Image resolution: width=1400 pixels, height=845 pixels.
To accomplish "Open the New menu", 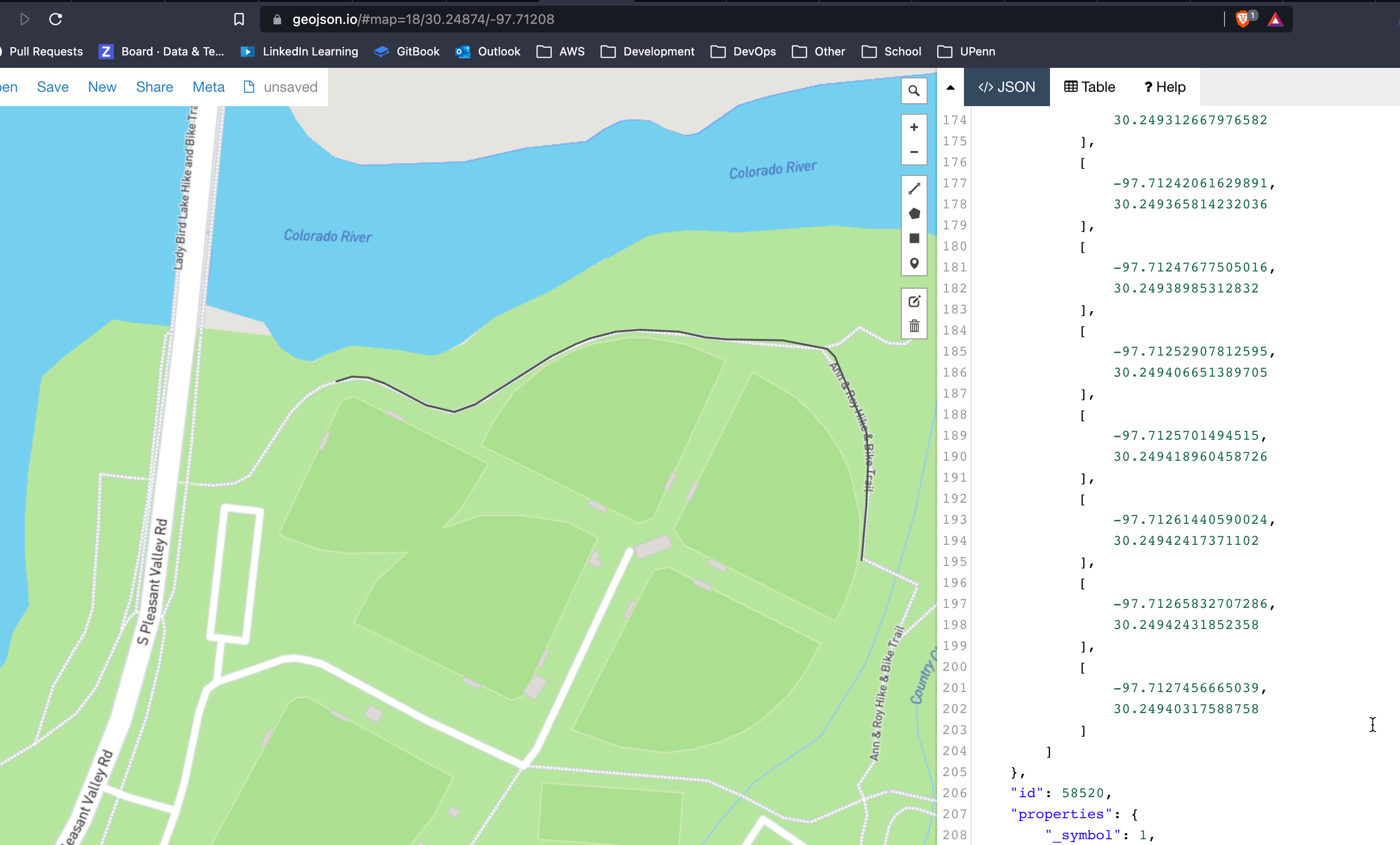I will coord(102,87).
